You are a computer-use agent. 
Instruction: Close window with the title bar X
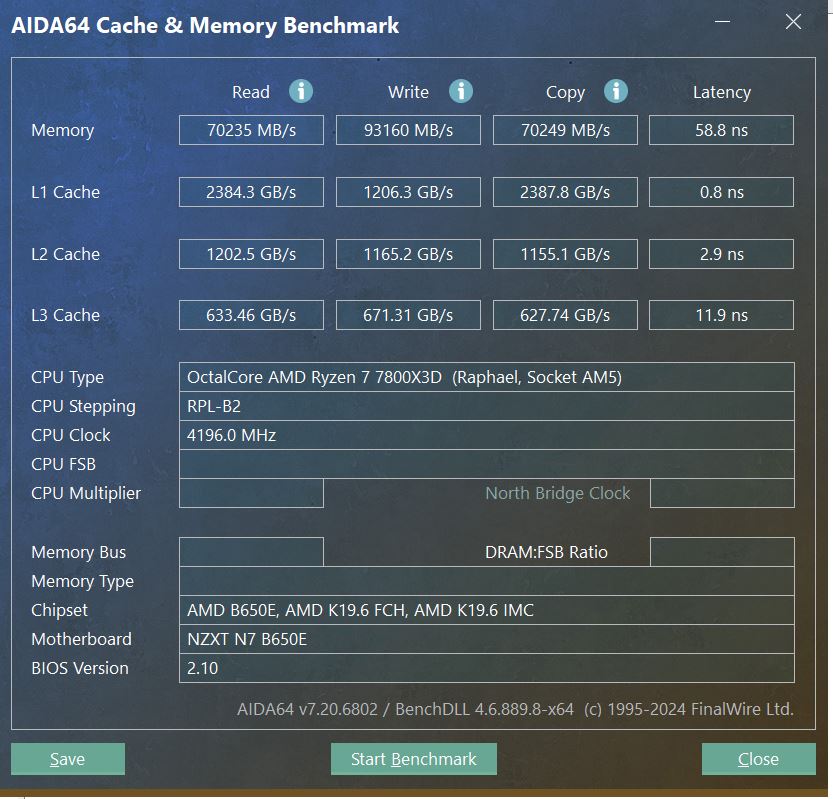793,22
